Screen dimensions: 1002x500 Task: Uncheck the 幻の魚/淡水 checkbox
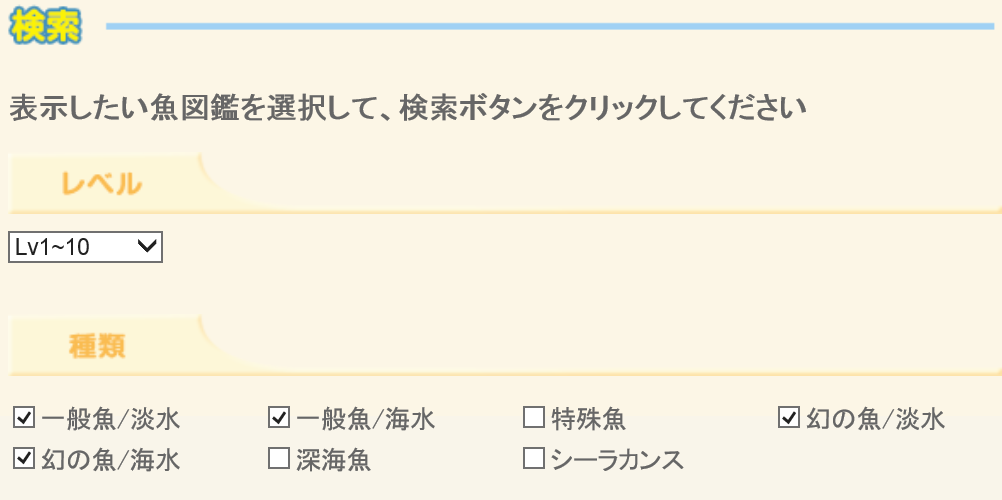point(789,418)
